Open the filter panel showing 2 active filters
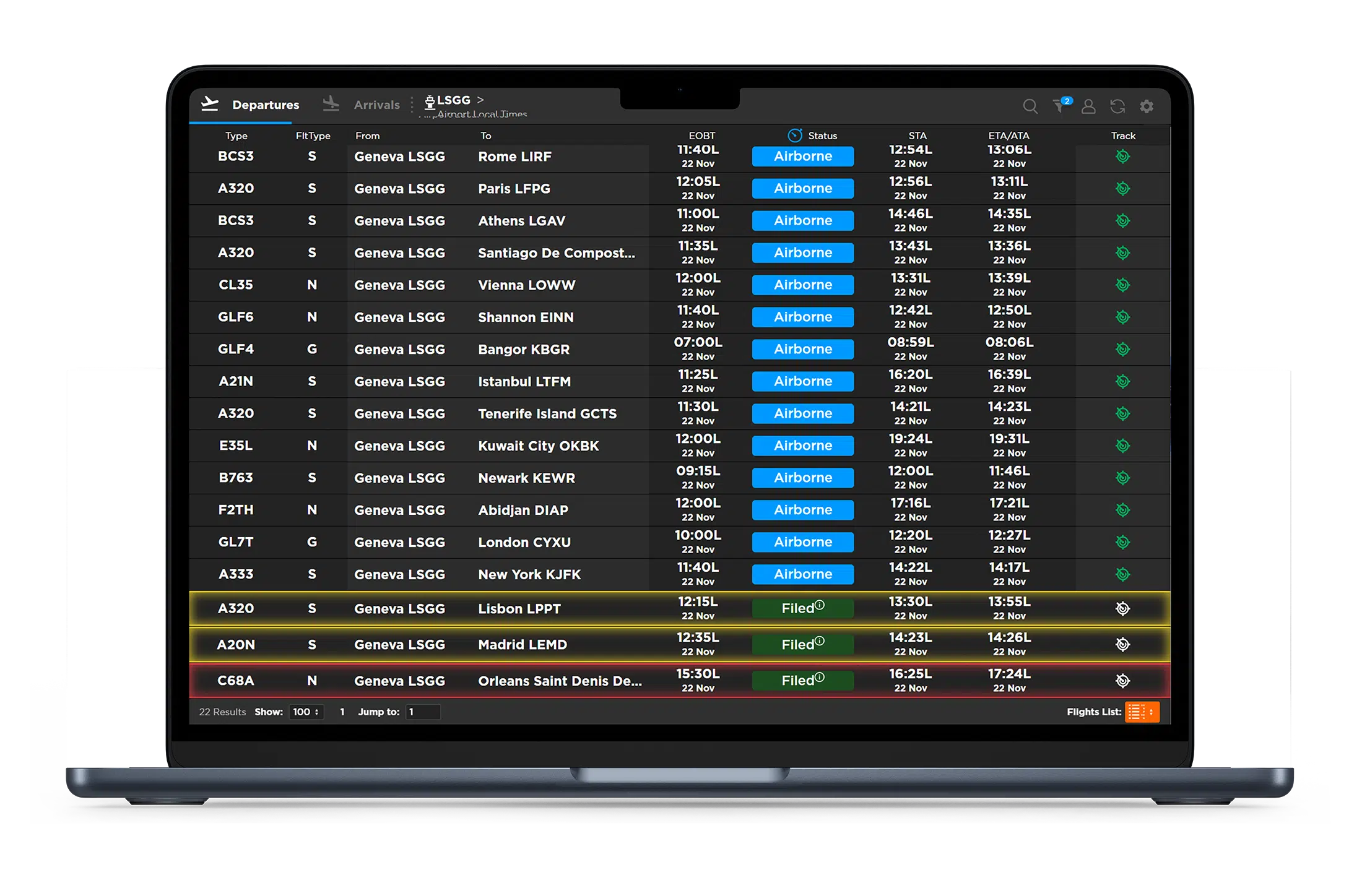Viewport: 1362px width, 896px height. [1060, 106]
